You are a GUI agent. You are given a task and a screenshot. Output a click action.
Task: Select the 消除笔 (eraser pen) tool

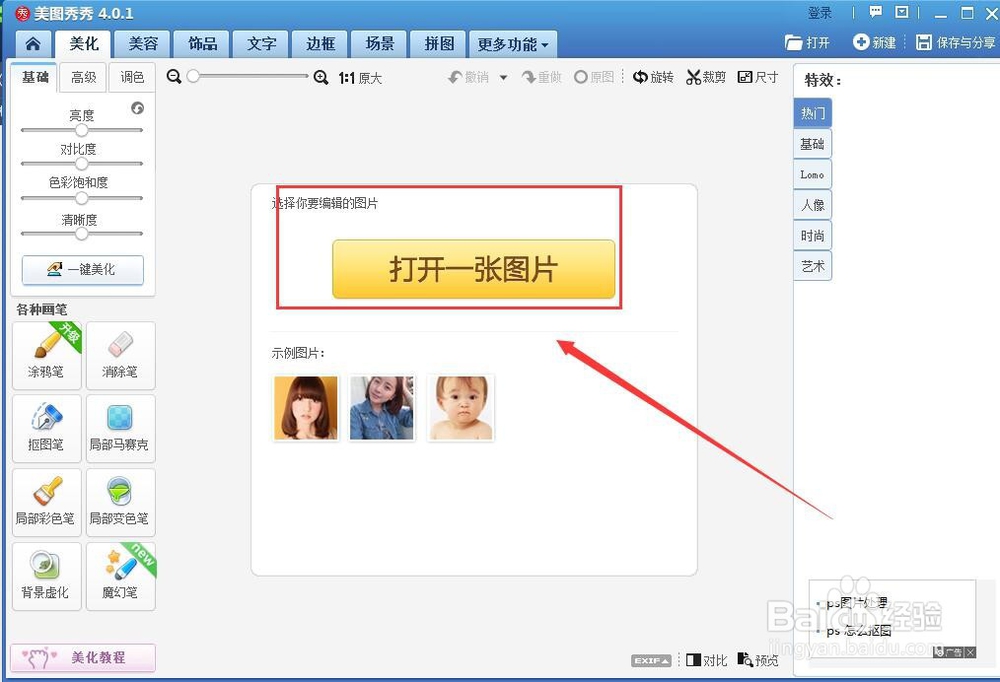click(x=120, y=355)
